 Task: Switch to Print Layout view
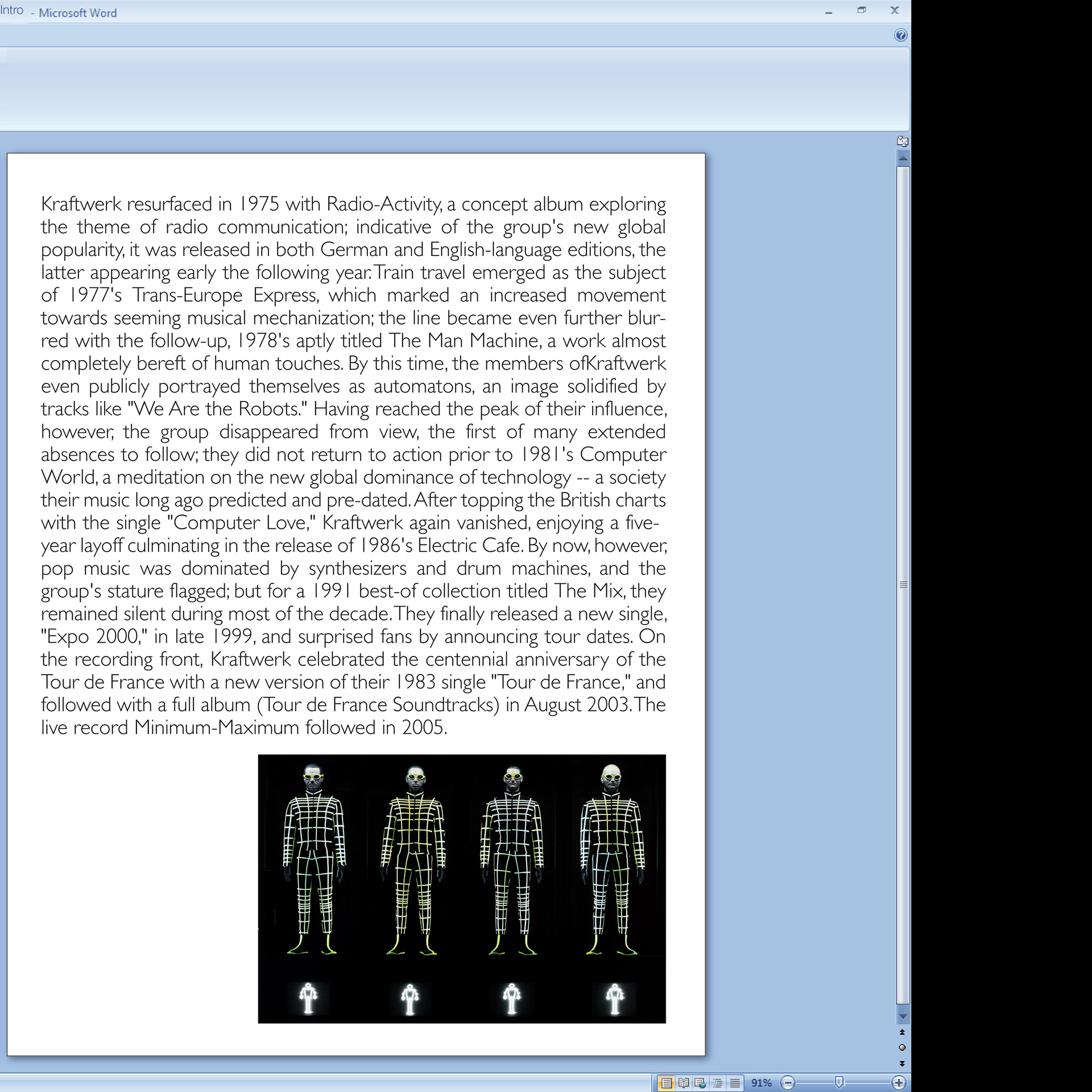click(666, 1083)
